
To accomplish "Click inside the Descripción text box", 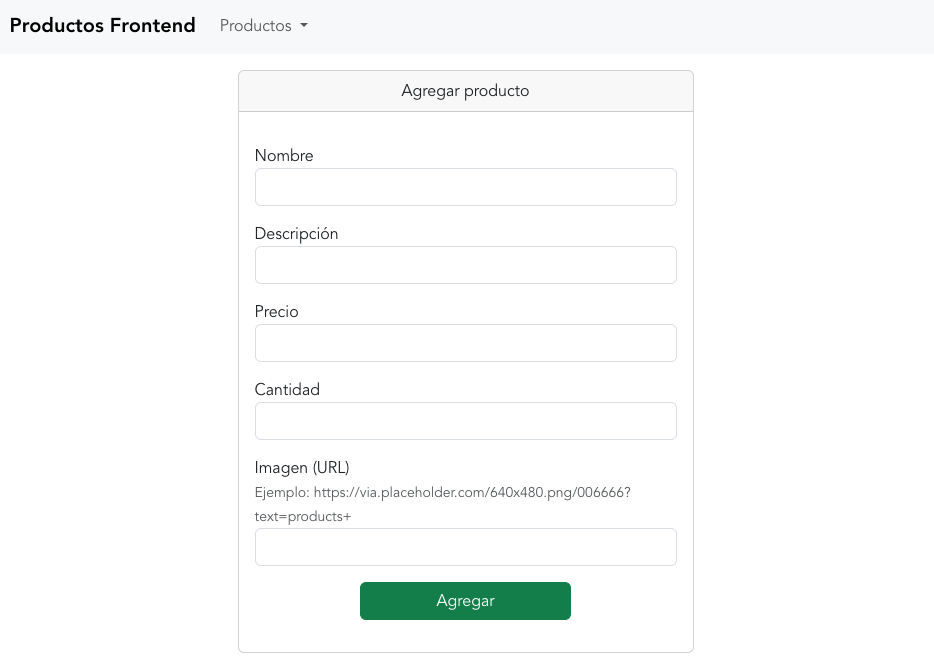I will coord(465,265).
